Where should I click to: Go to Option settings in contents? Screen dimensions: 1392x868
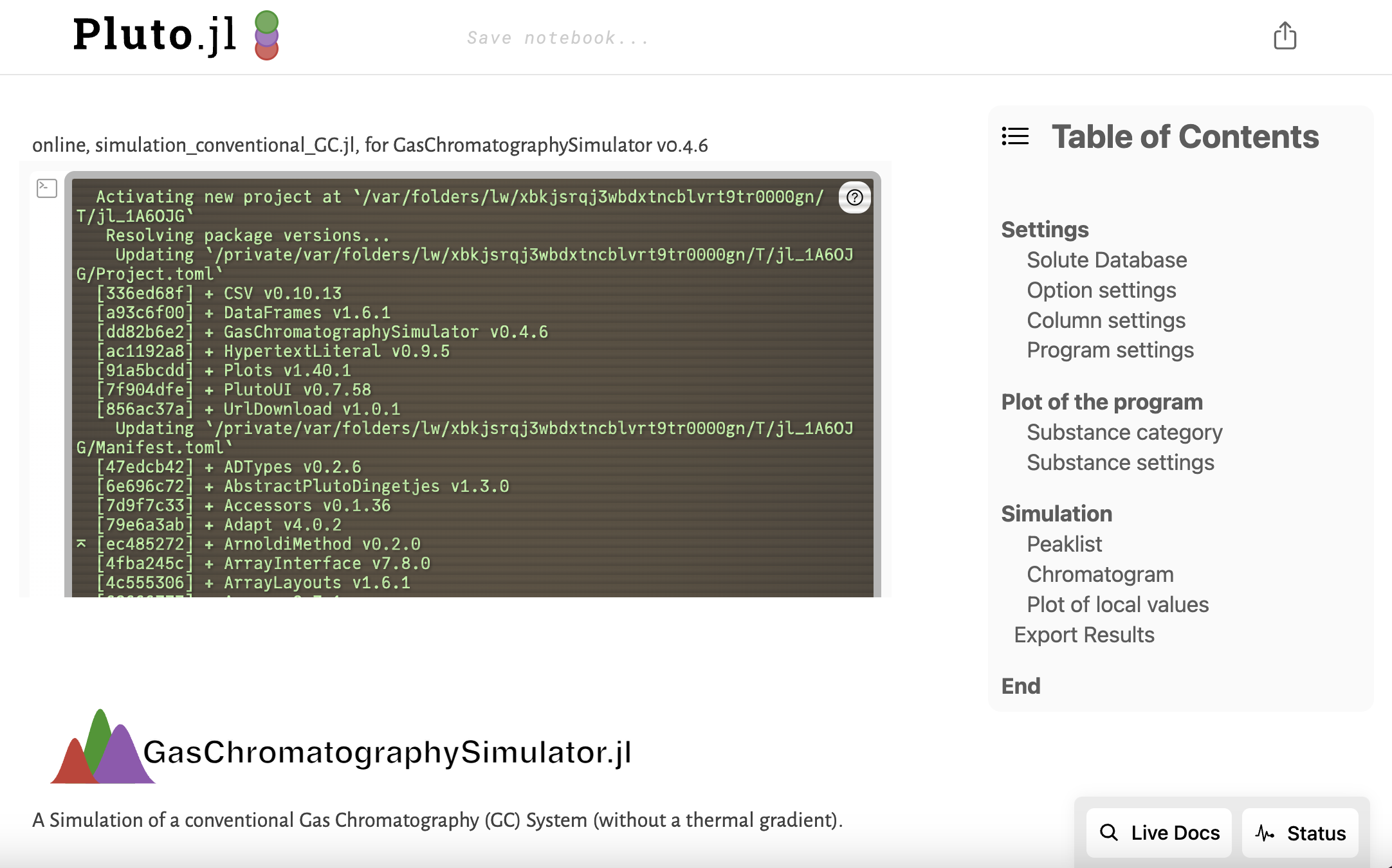(x=1101, y=290)
